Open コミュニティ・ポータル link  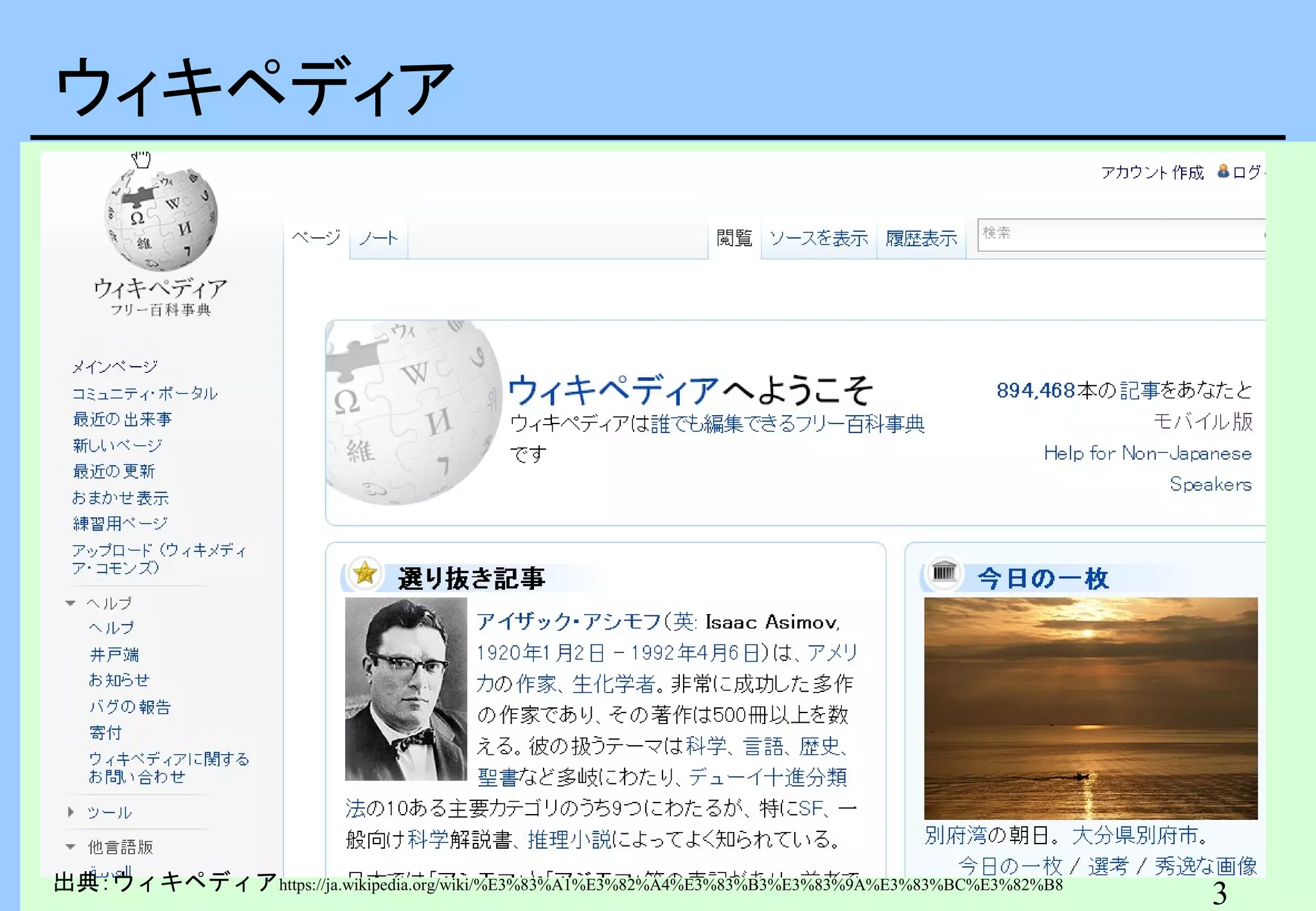(145, 393)
